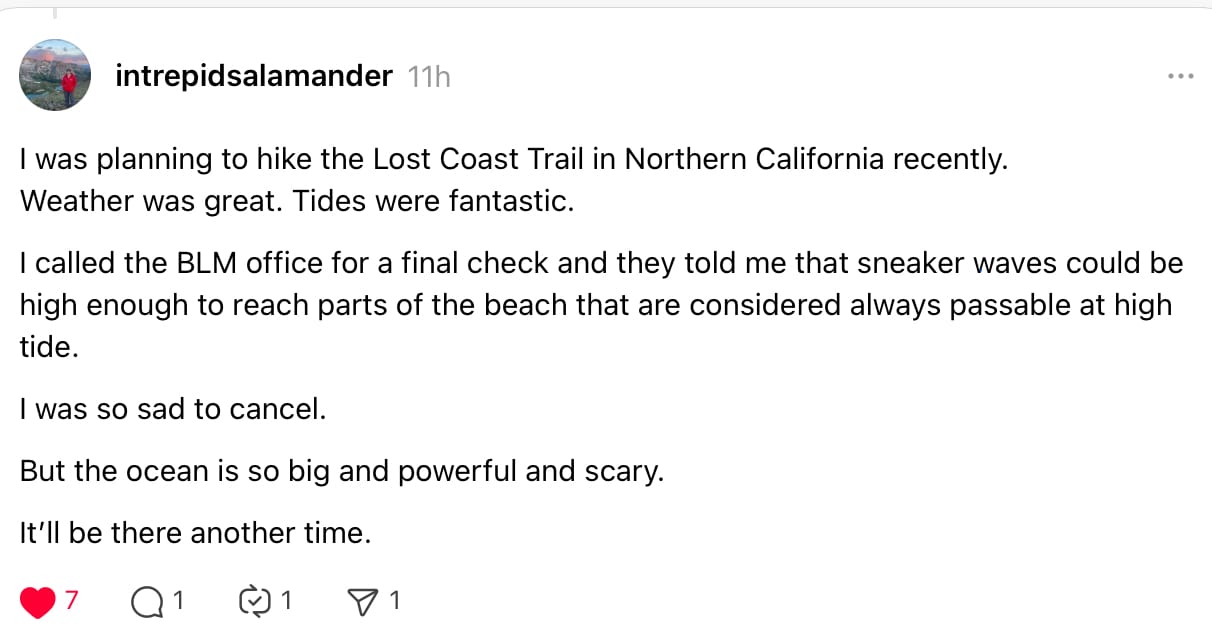Click the reply count next to comment bubble
The height and width of the screenshot is (637, 1212).
[178, 601]
